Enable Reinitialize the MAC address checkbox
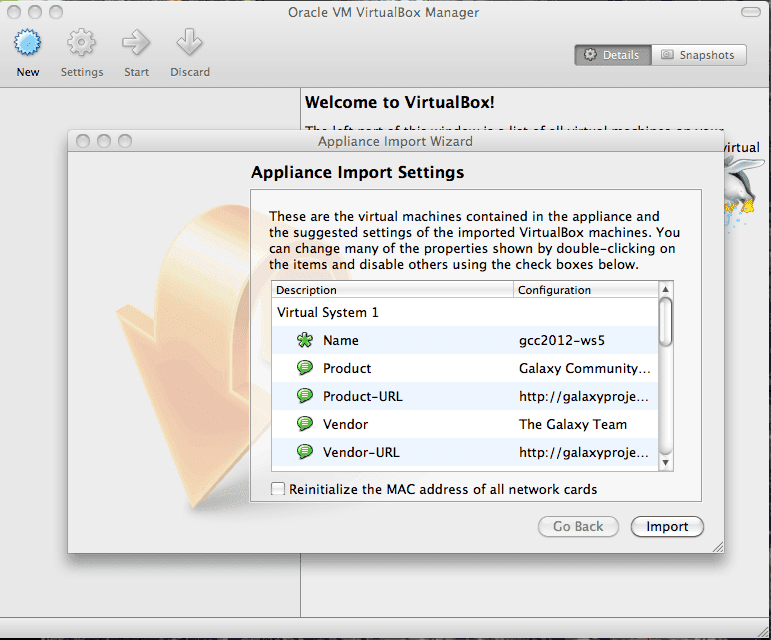The width and height of the screenshot is (771, 640). click(x=278, y=489)
